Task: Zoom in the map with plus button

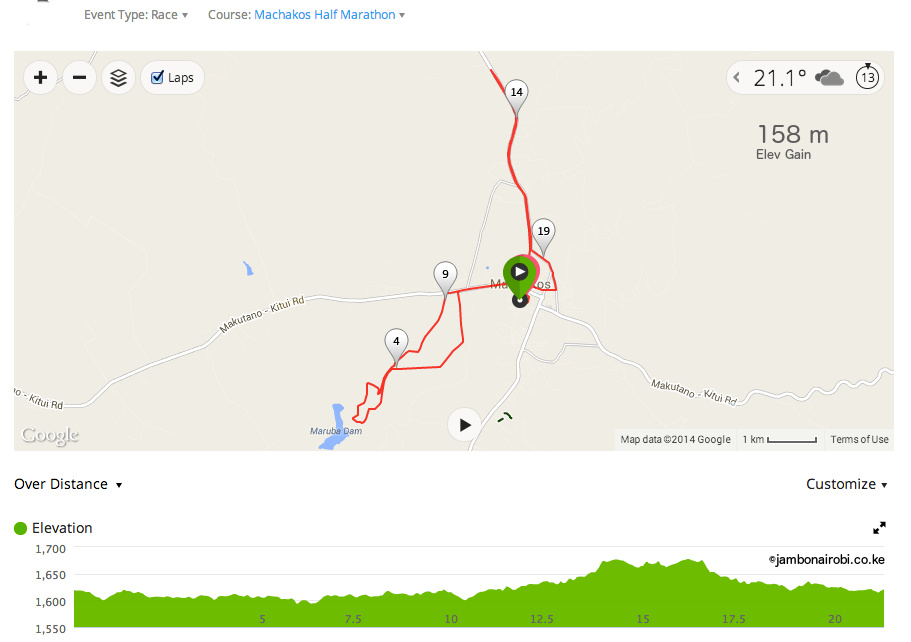Action: [40, 77]
